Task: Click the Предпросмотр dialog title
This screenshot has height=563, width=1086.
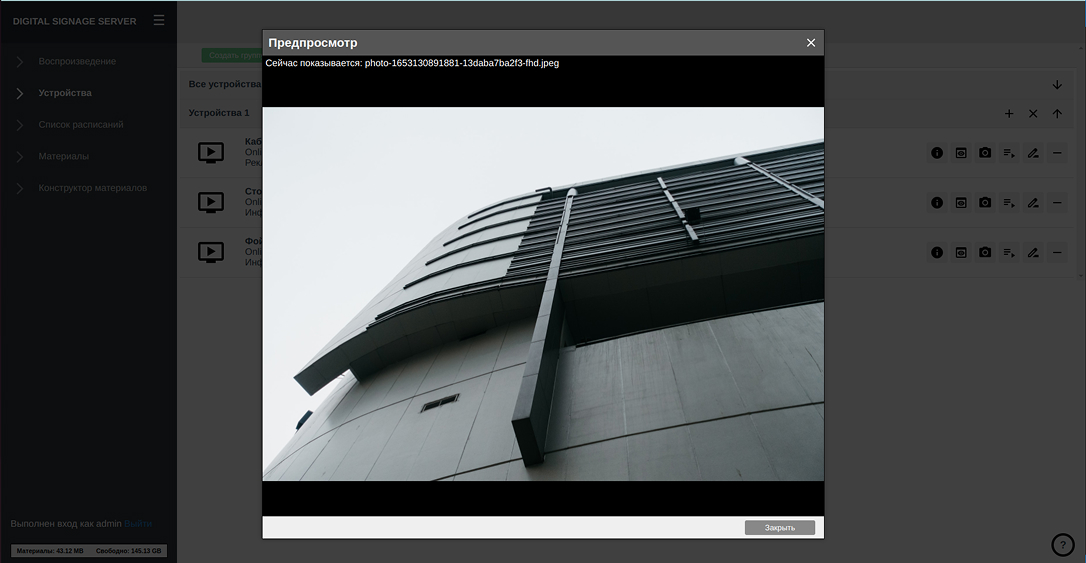Action: coord(313,43)
